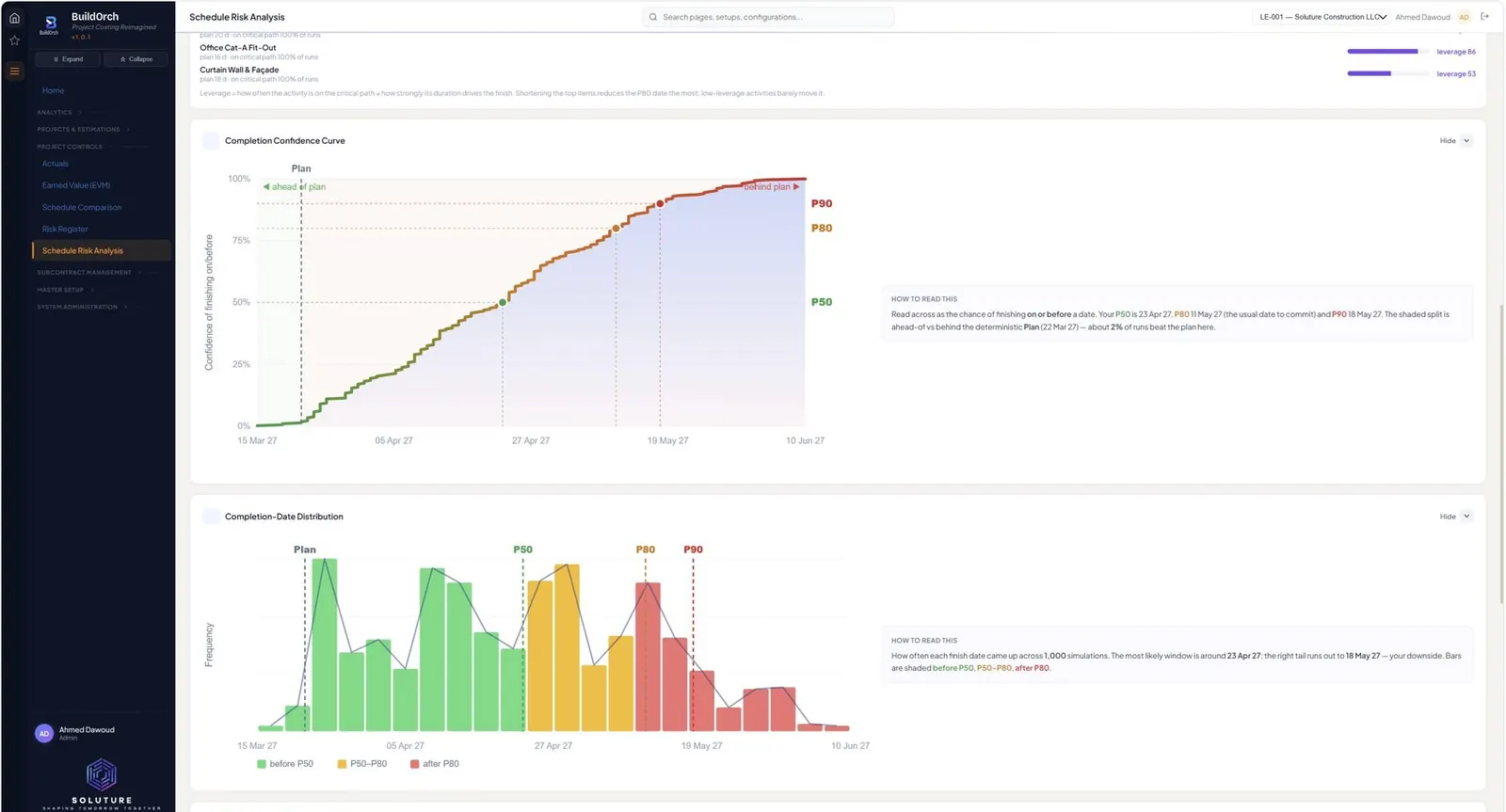Click the leverage 86 progress bar
1506x812 pixels.
pos(1388,52)
